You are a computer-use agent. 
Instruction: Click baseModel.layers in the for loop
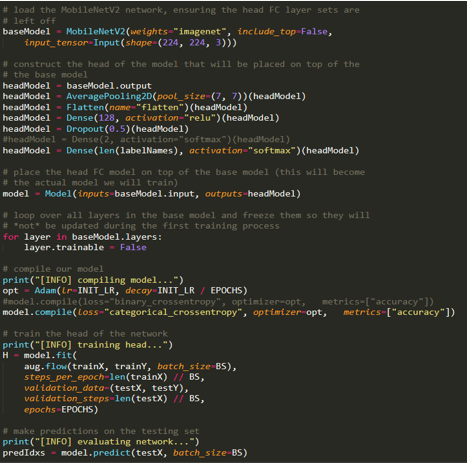pyautogui.click(x=114, y=237)
